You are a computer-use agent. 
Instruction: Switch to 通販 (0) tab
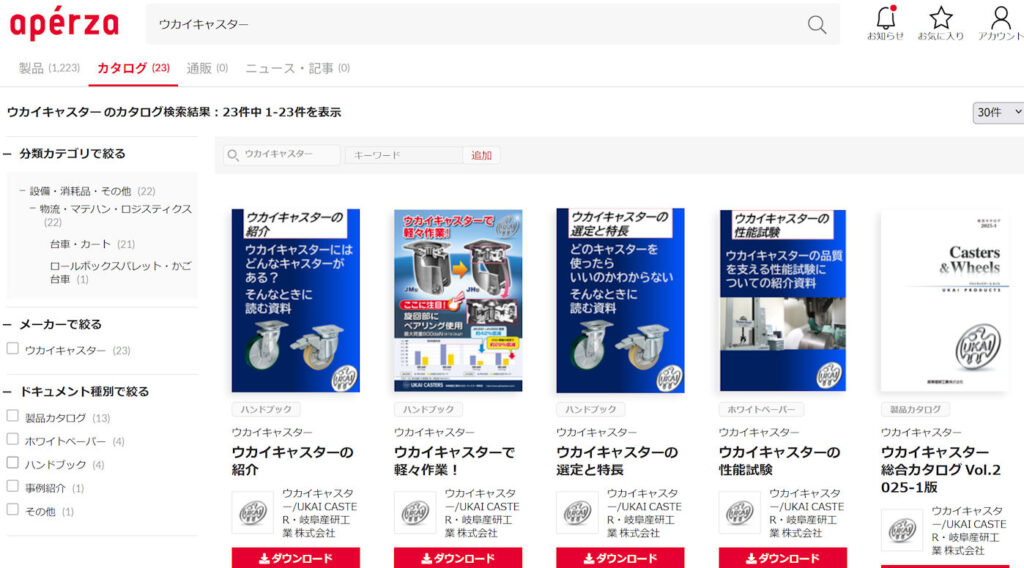207,68
